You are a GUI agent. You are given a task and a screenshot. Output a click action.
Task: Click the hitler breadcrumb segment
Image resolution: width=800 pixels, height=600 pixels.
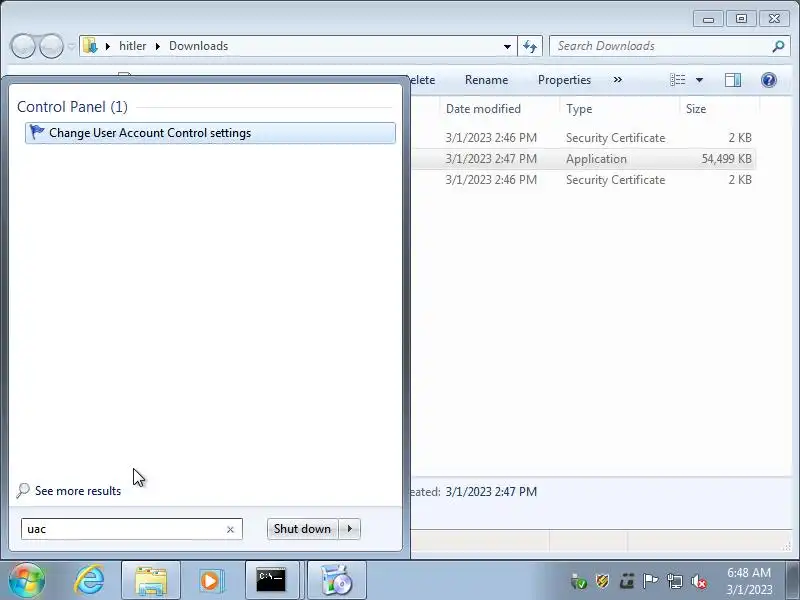click(133, 46)
